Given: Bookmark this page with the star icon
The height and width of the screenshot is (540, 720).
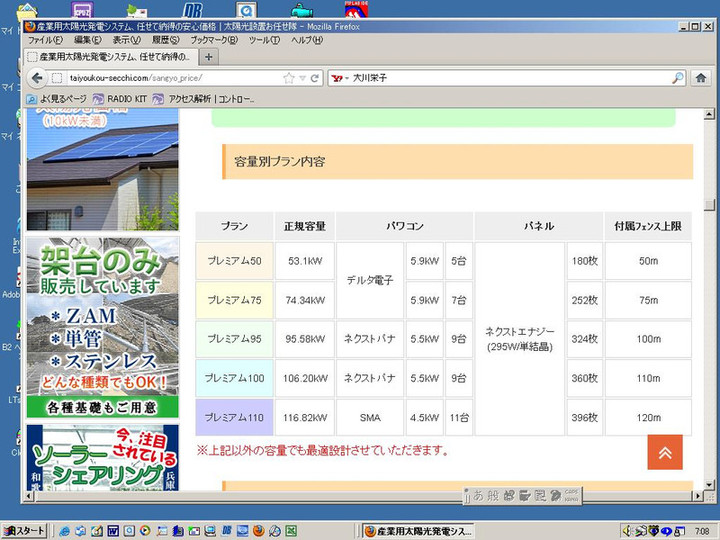Looking at the screenshot, I should click(x=289, y=78).
